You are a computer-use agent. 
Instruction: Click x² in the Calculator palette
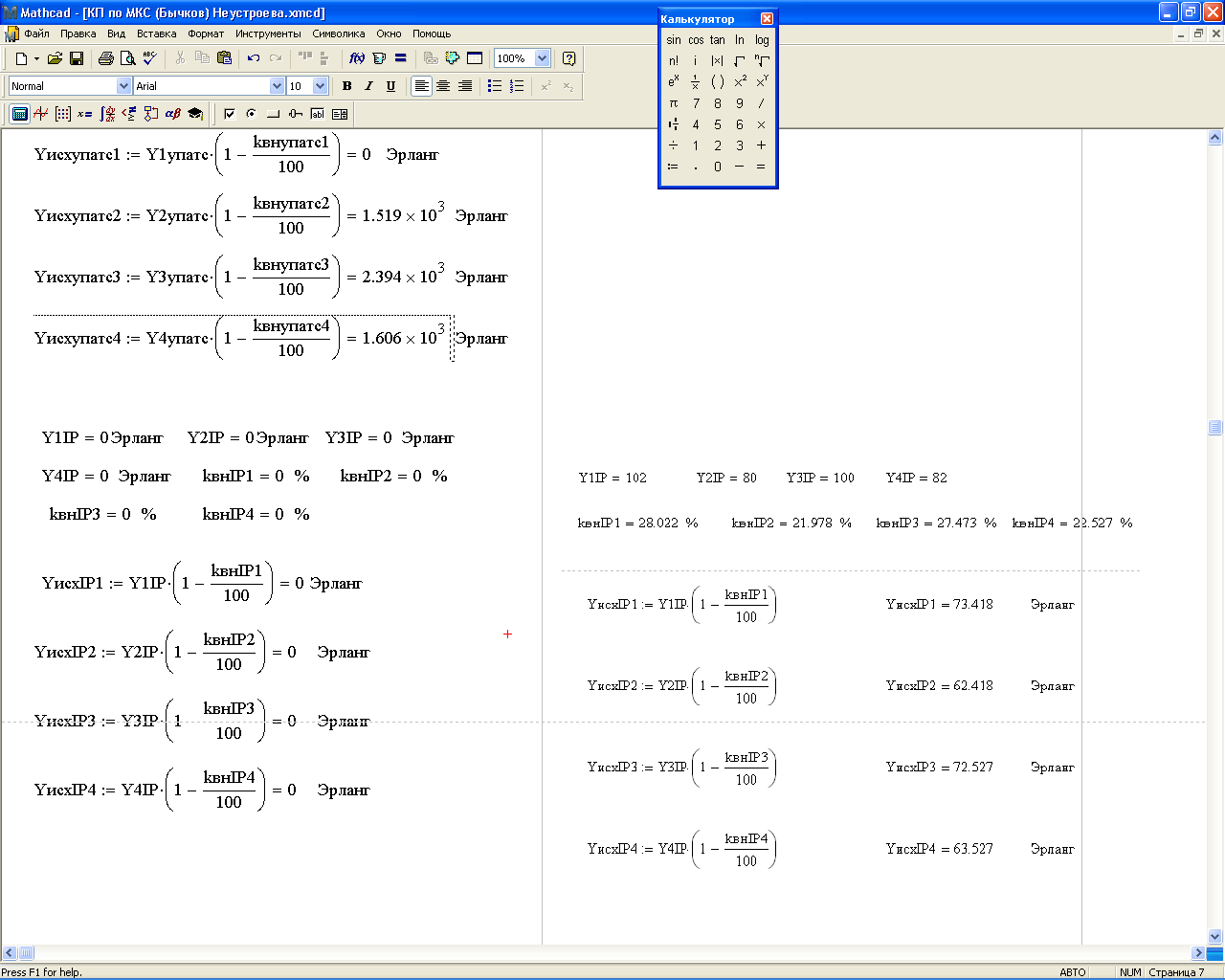click(x=740, y=82)
